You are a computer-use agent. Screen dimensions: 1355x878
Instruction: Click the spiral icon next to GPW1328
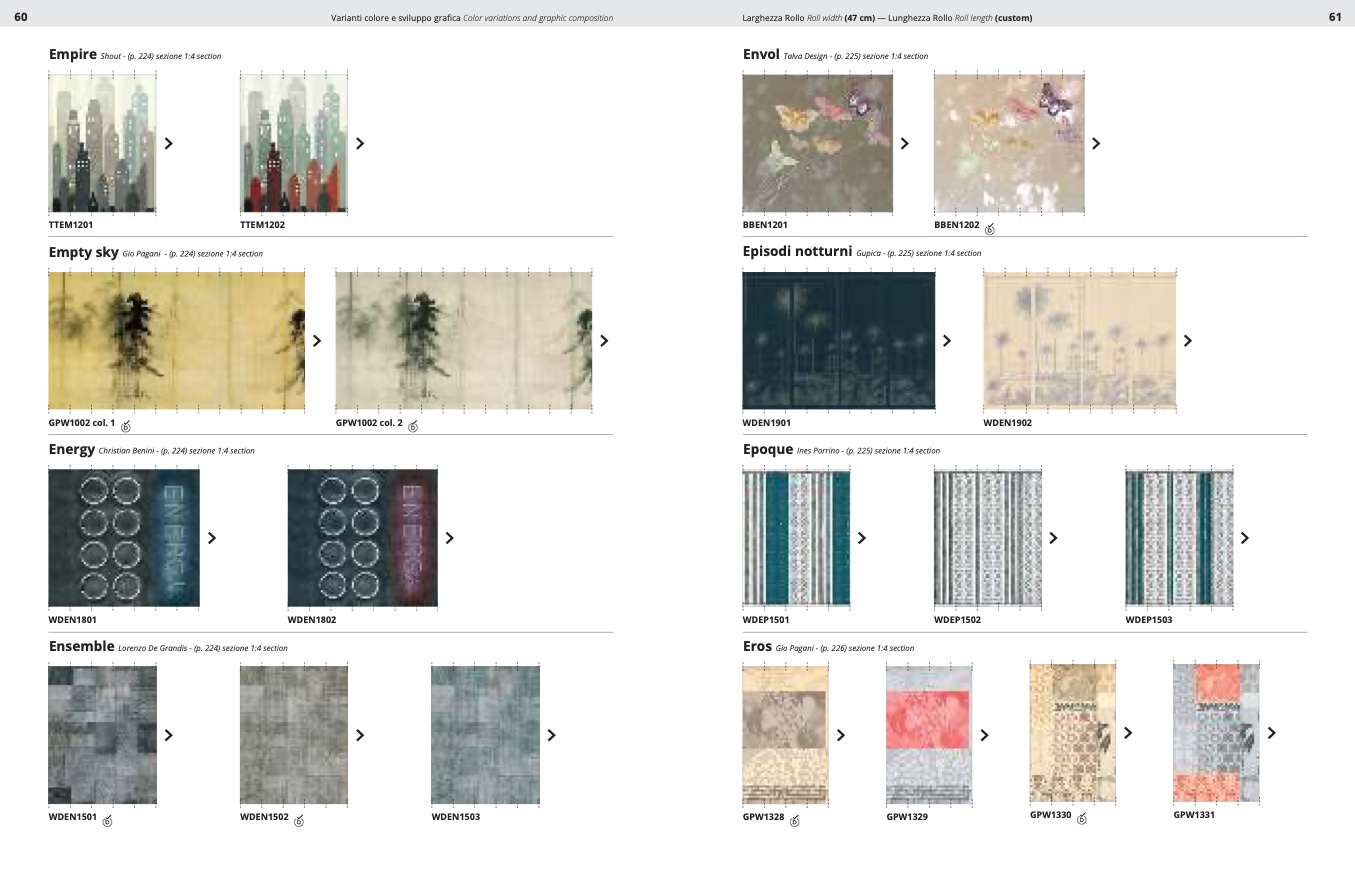(x=795, y=821)
